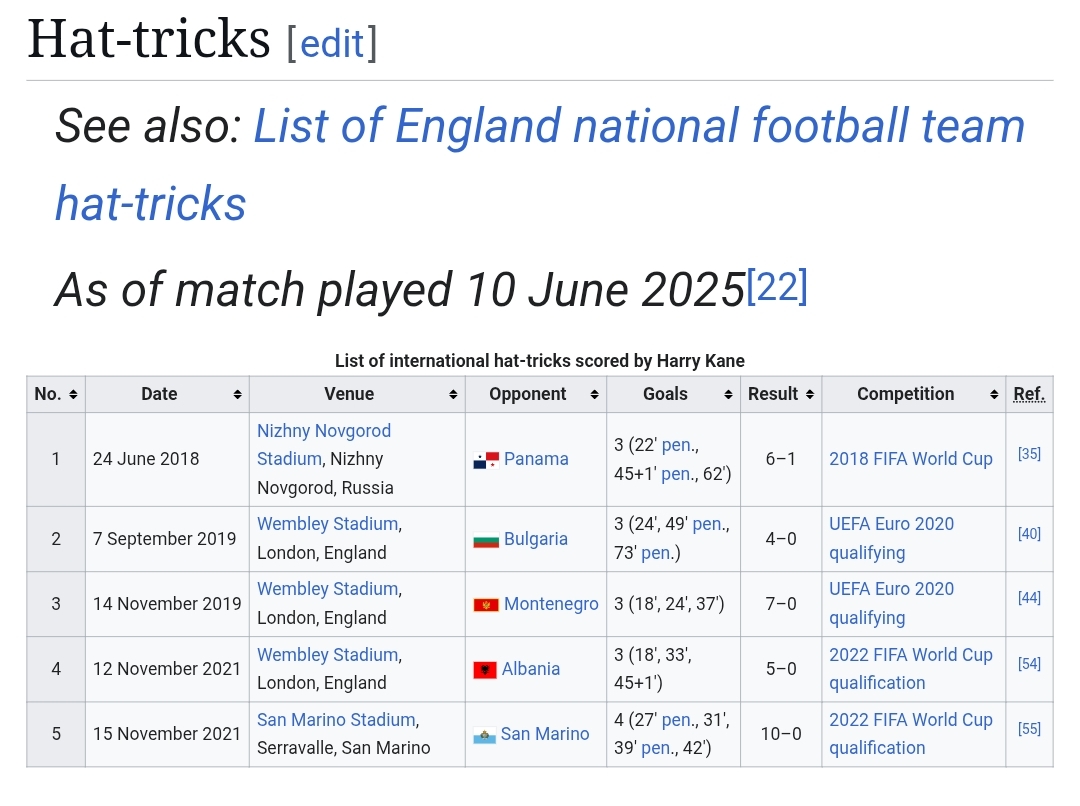Click the San Marino flag icon

coord(484,735)
